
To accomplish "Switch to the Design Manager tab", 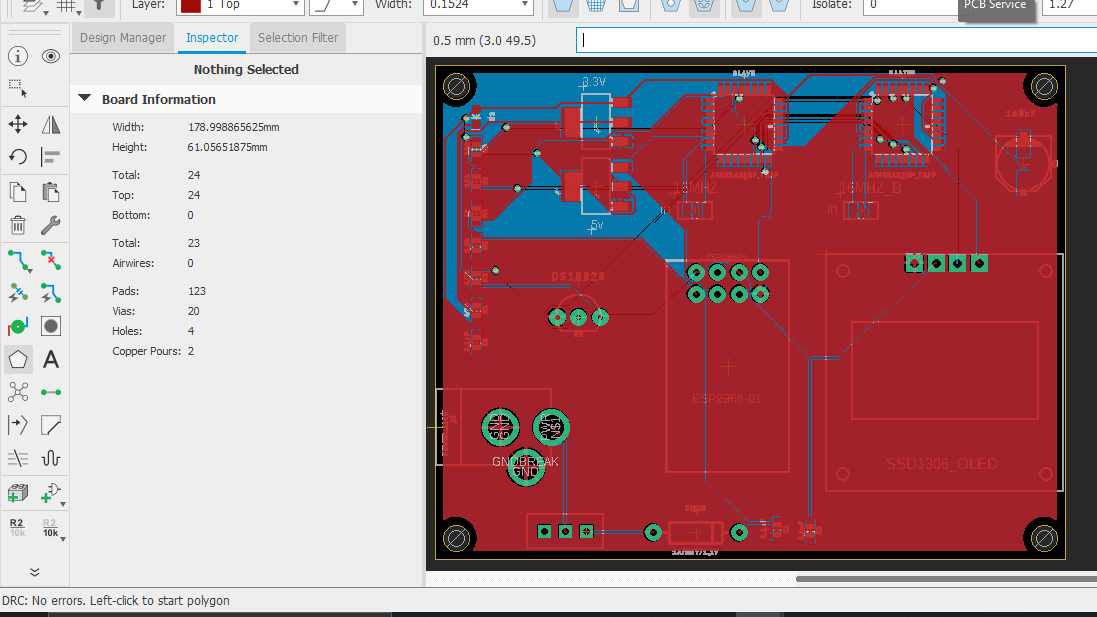I will (123, 38).
